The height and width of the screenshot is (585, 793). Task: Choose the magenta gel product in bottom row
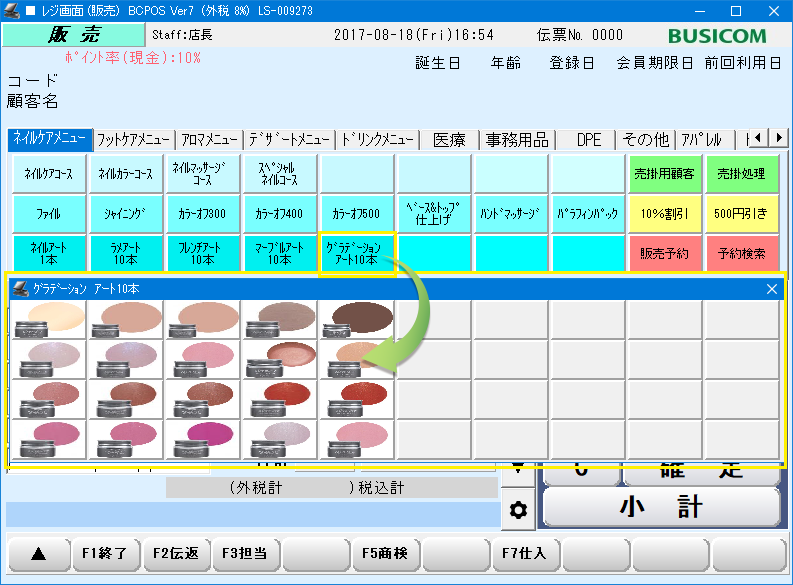click(203, 438)
